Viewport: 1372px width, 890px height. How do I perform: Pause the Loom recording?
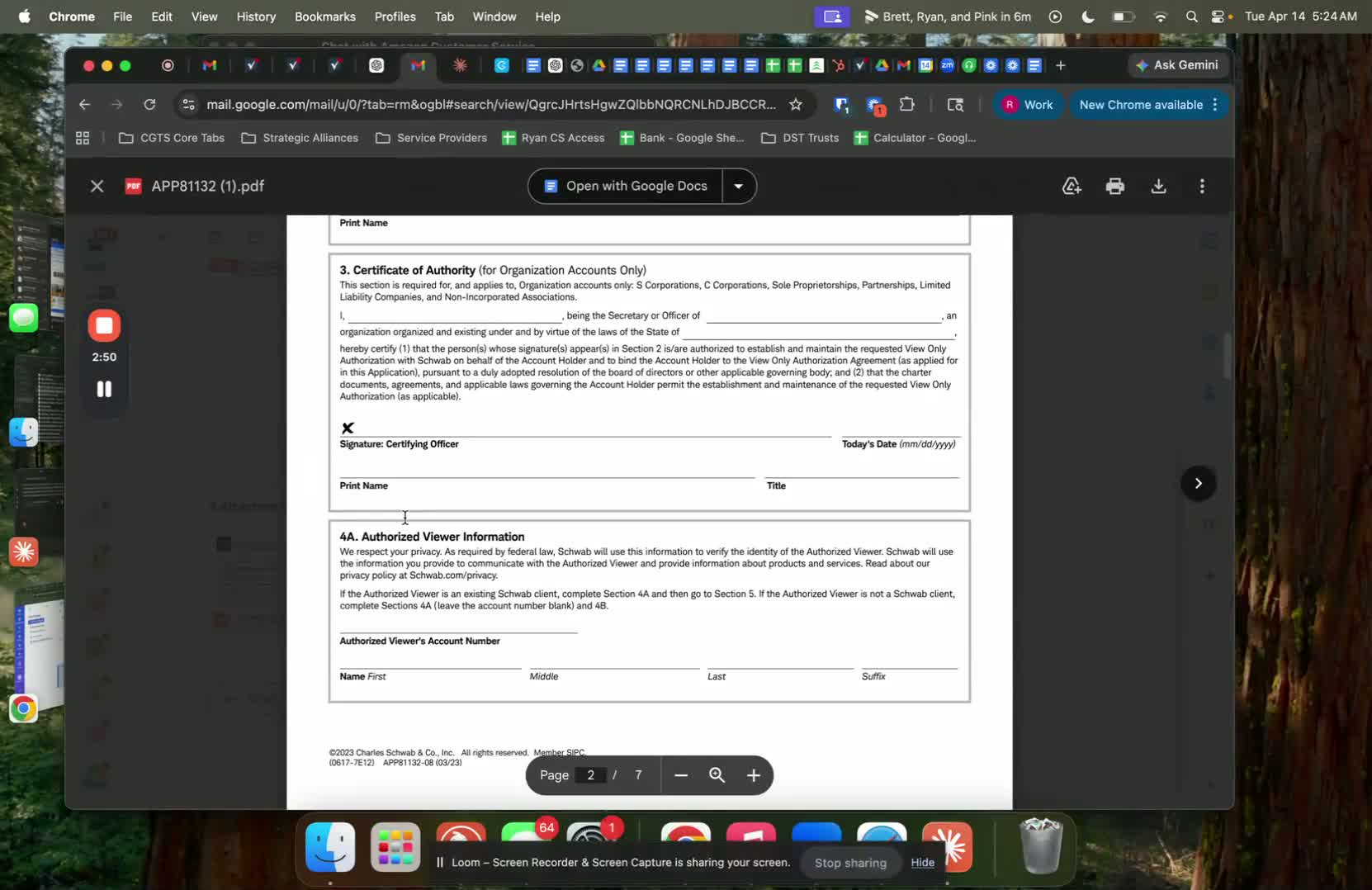pyautogui.click(x=104, y=389)
